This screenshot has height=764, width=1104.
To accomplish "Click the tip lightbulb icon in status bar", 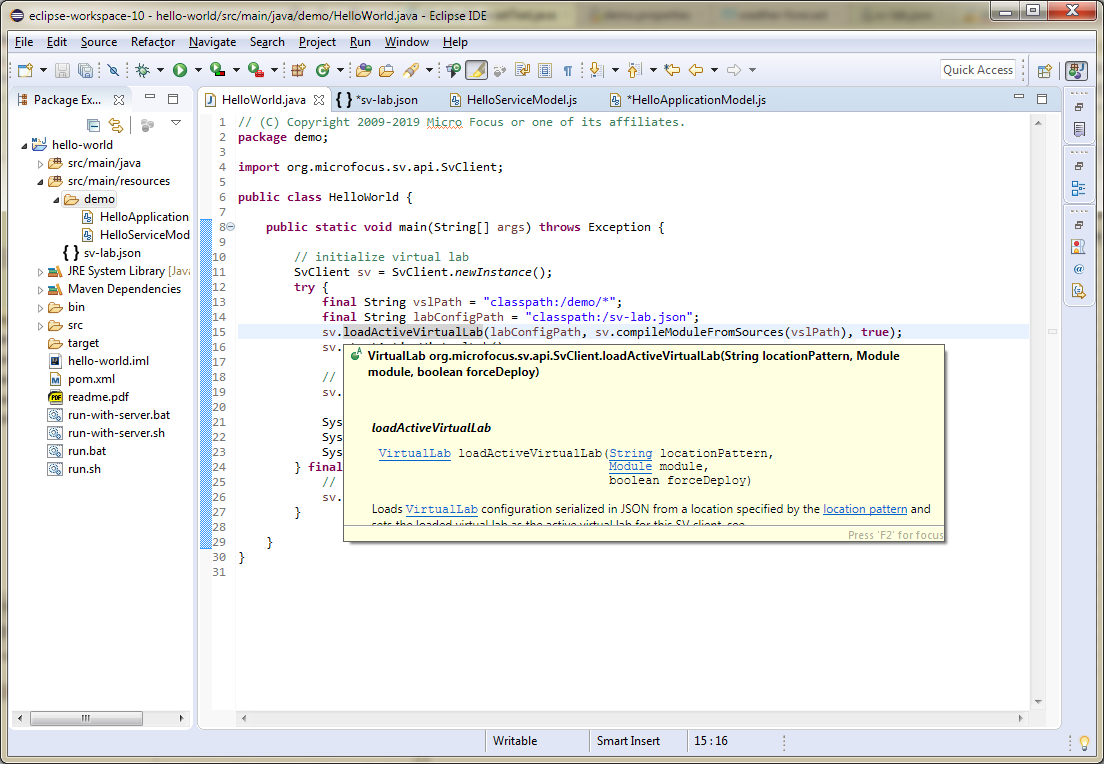I will (x=1085, y=743).
